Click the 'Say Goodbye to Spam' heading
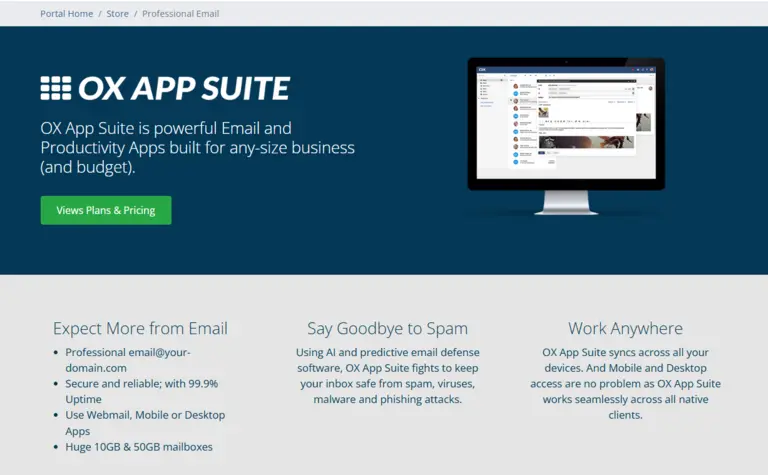Screen dimensions: 768x475 coord(387,328)
